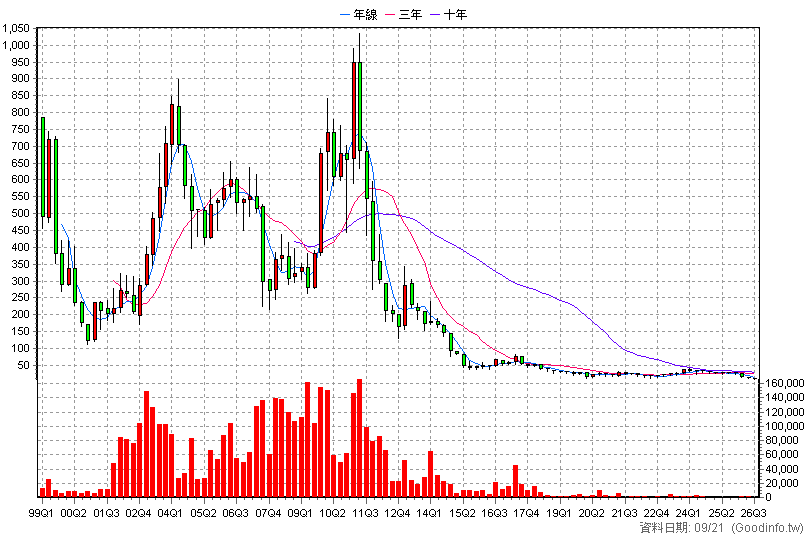The height and width of the screenshot is (540, 808).
Task: Click the 50 price axis label
Action: (24, 365)
